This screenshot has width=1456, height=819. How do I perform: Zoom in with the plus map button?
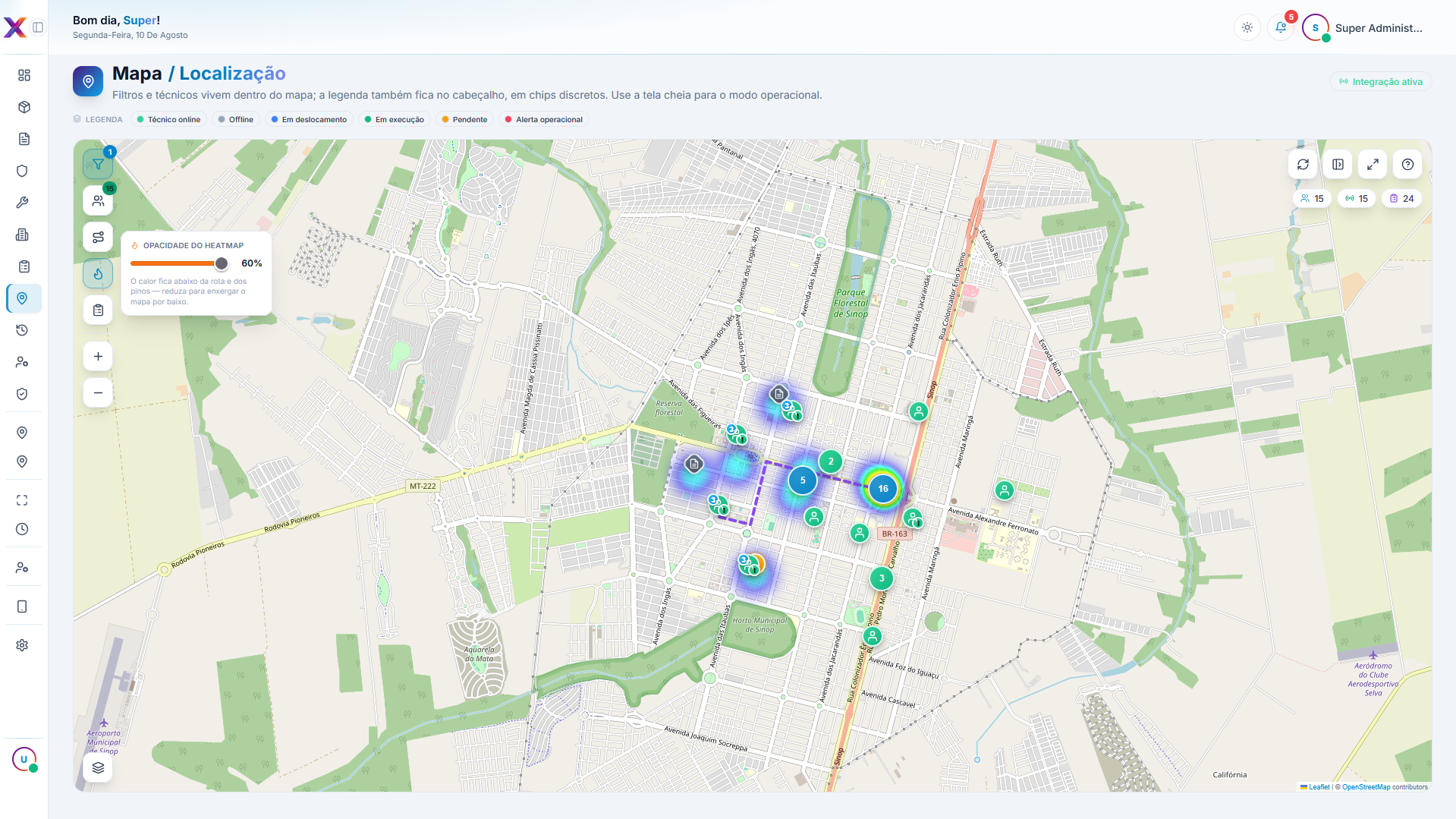tap(98, 357)
